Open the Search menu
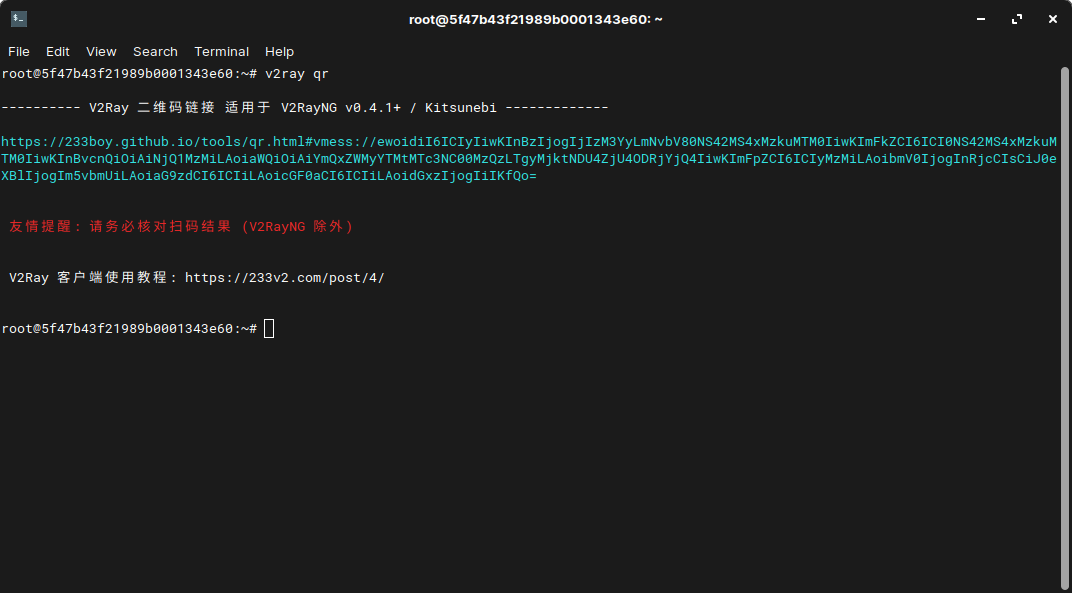This screenshot has height=593, width=1072. point(155,51)
